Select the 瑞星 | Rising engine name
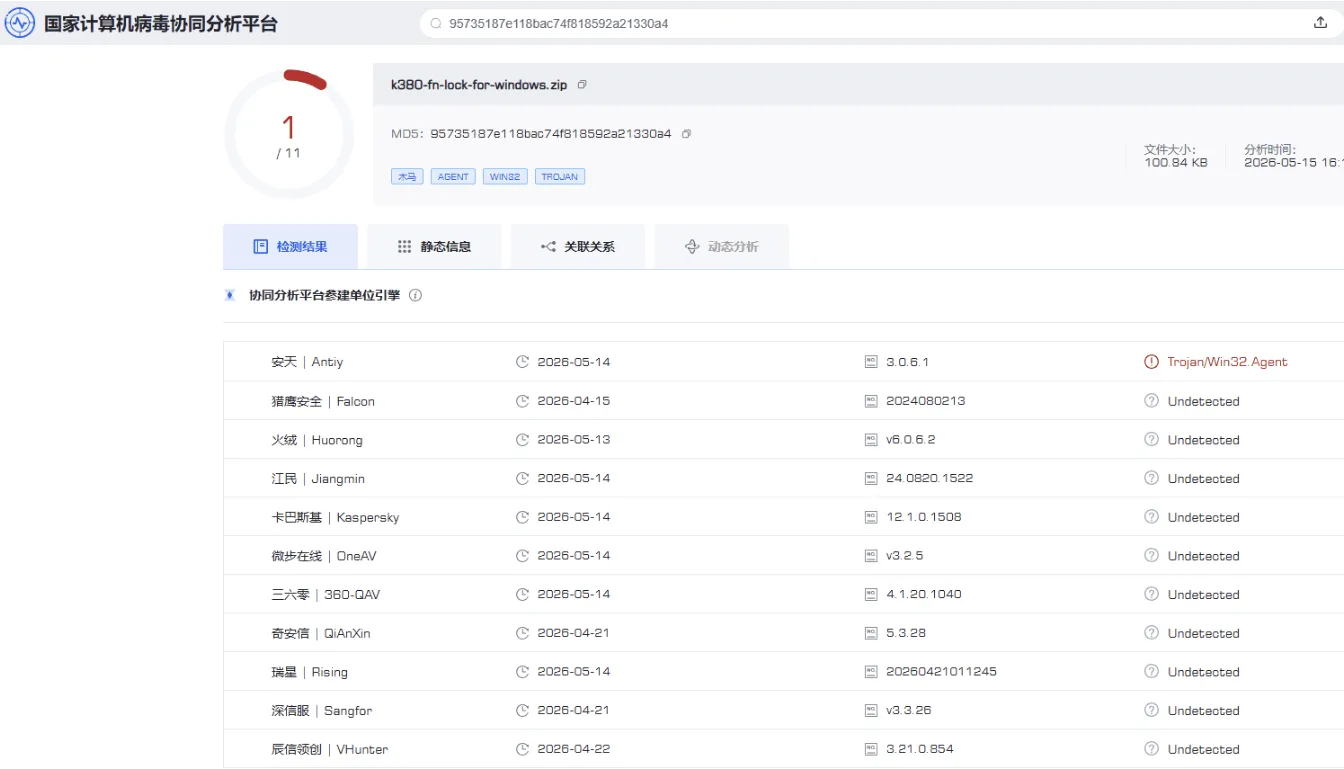The image size is (1344, 769). [310, 672]
